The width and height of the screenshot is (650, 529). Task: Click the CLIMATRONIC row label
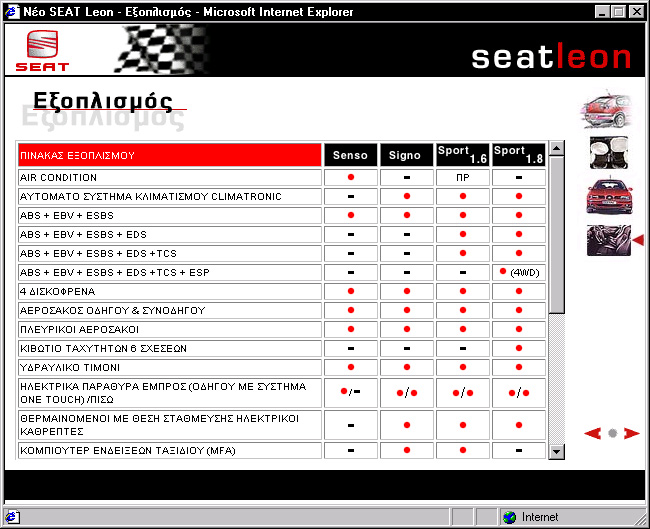170,197
